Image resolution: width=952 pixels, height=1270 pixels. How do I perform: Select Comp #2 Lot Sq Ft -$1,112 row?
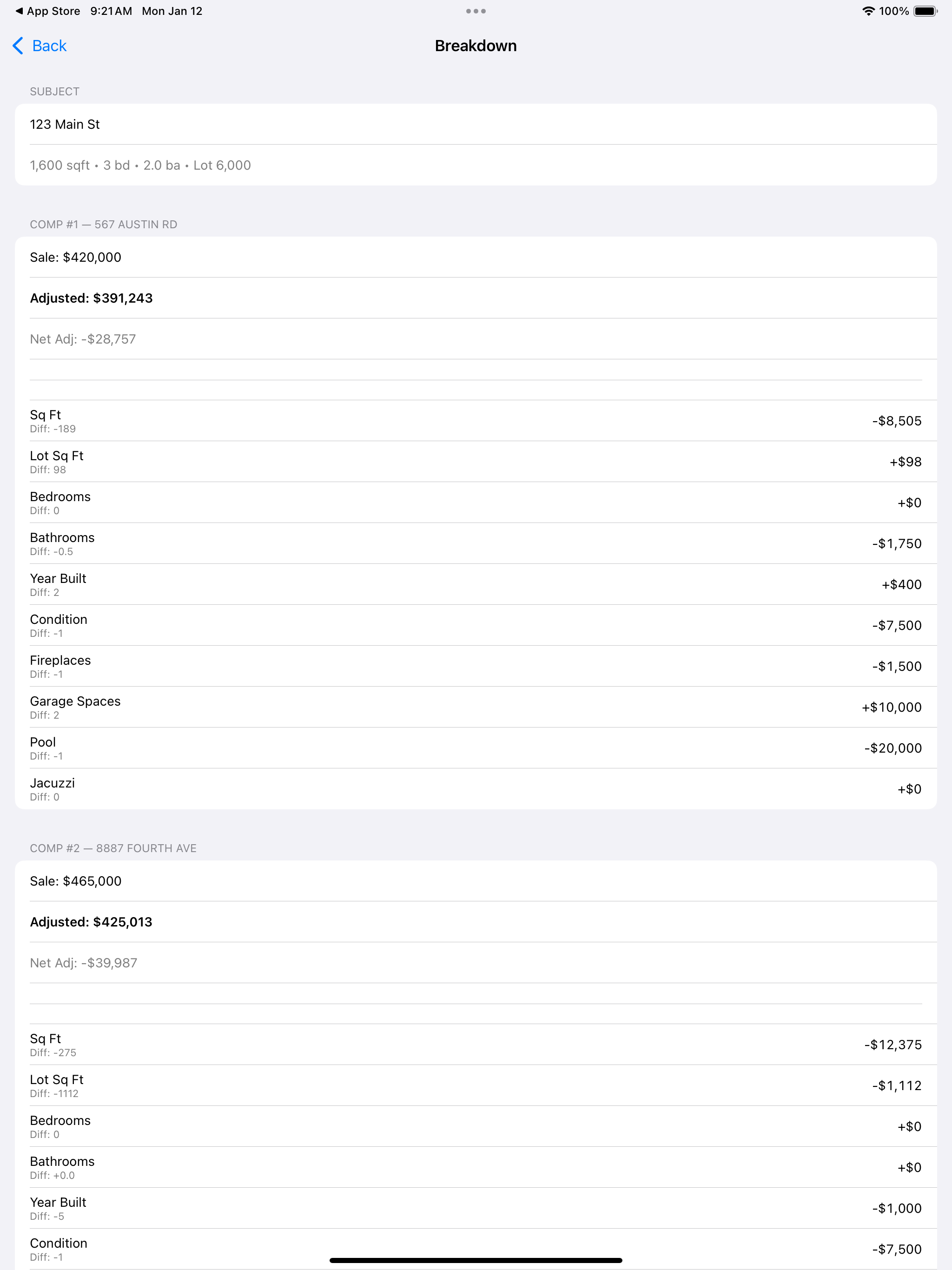coord(476,1086)
